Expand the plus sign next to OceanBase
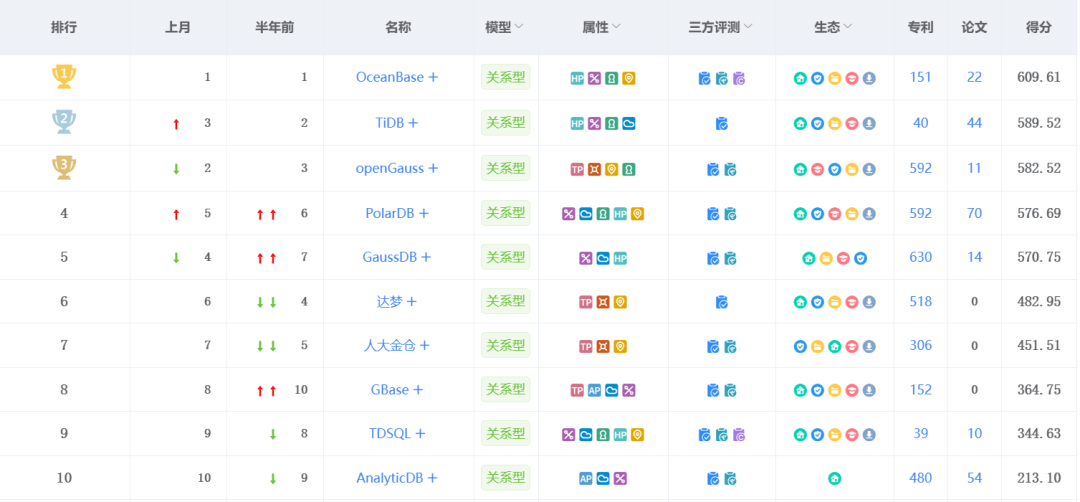 pos(433,78)
